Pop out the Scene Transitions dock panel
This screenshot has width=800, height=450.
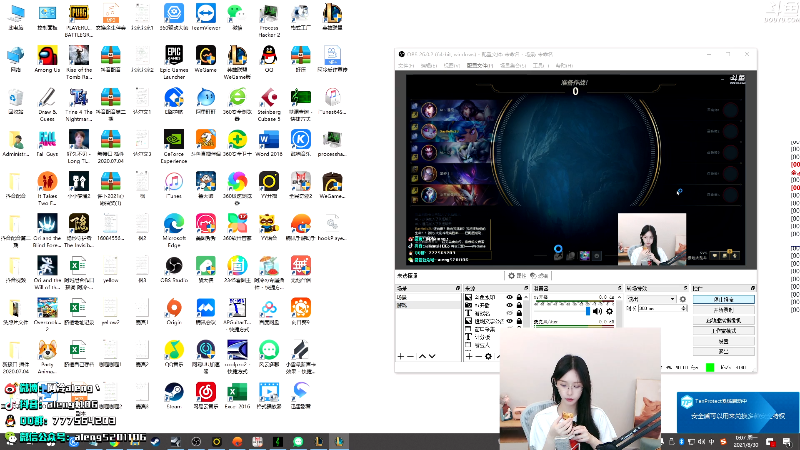click(685, 288)
